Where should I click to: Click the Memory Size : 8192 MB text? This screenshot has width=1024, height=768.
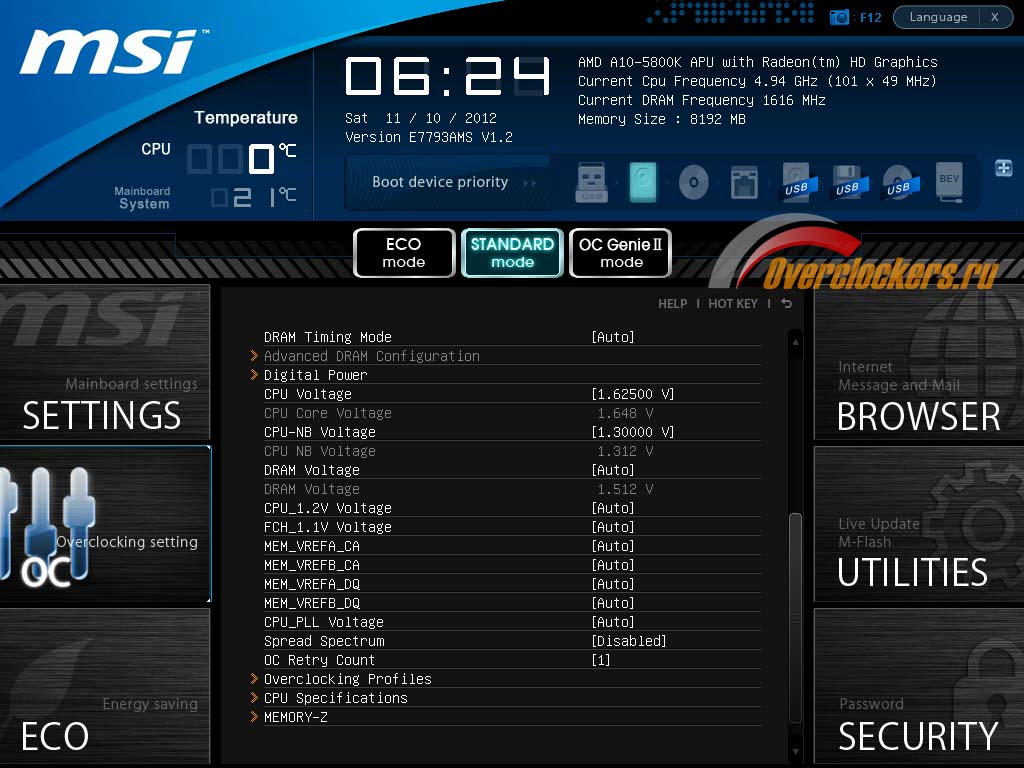pos(662,119)
